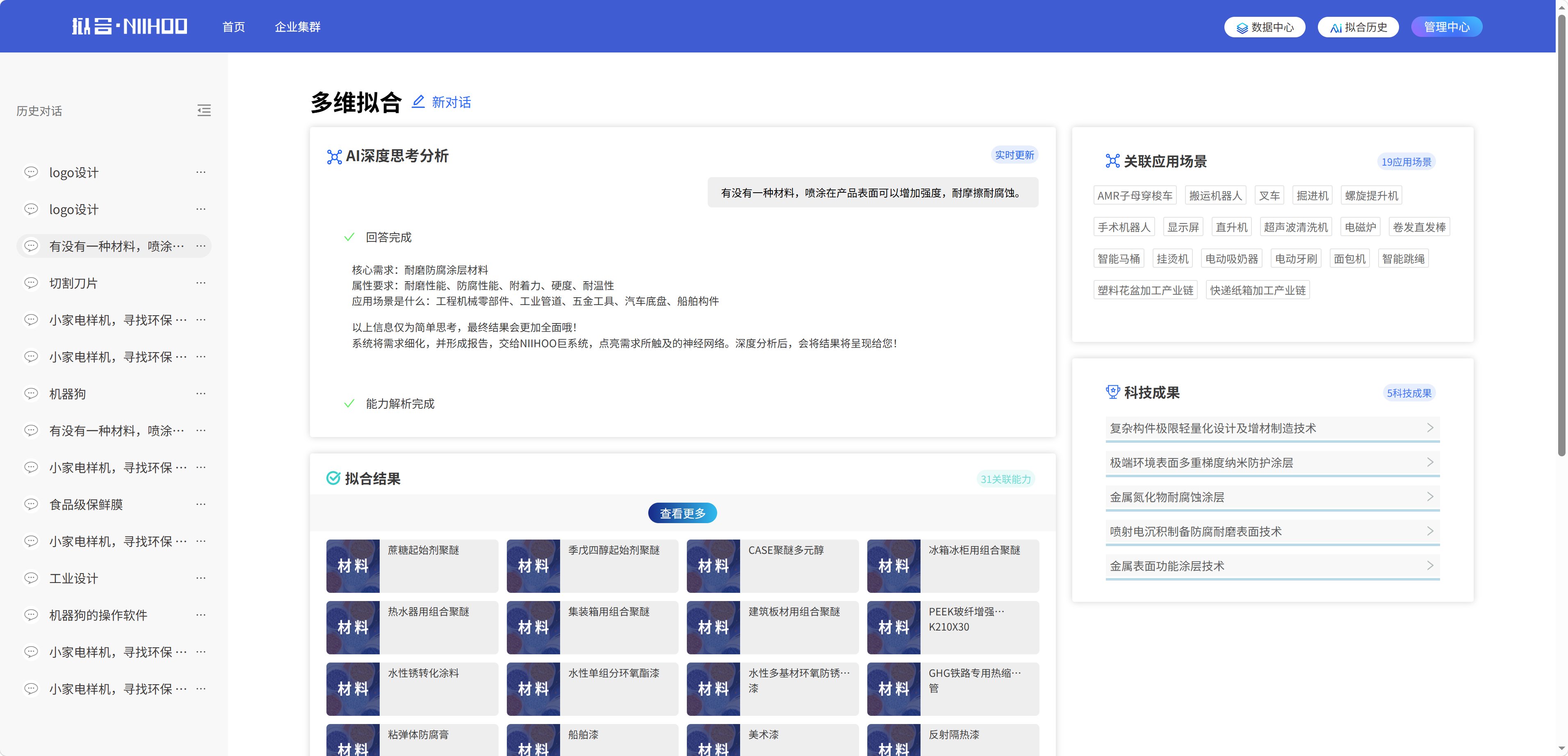The image size is (1568, 756).
Task: Open 企业集群 in the navigation bar
Action: tap(298, 27)
